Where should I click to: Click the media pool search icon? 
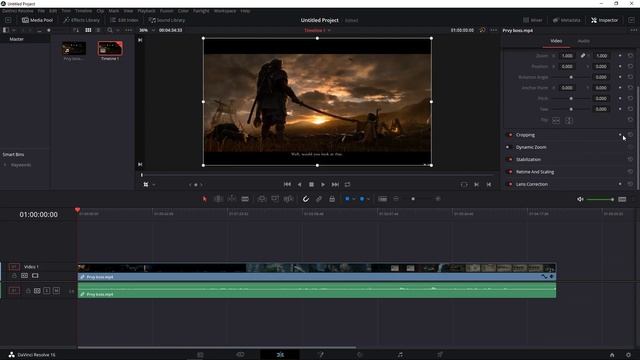[x=109, y=30]
